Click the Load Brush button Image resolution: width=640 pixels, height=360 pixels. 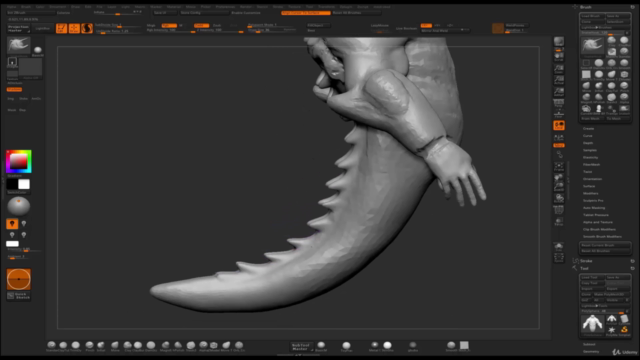tap(592, 16)
